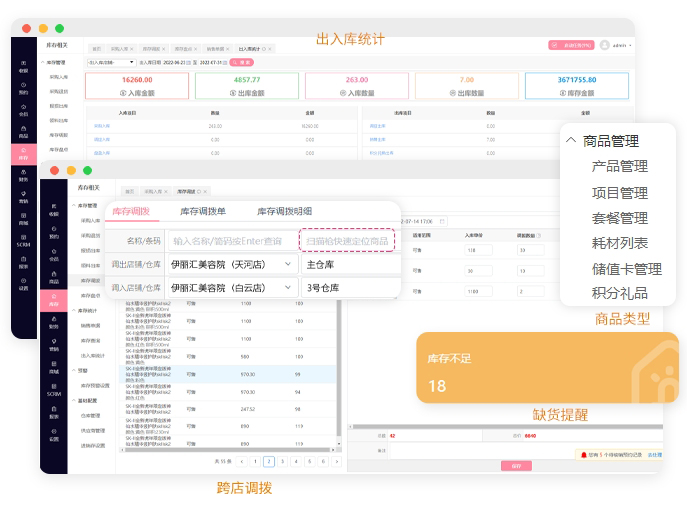Click the 名称/条码 search input field
Image resolution: width=687 pixels, height=509 pixels.
(x=230, y=240)
